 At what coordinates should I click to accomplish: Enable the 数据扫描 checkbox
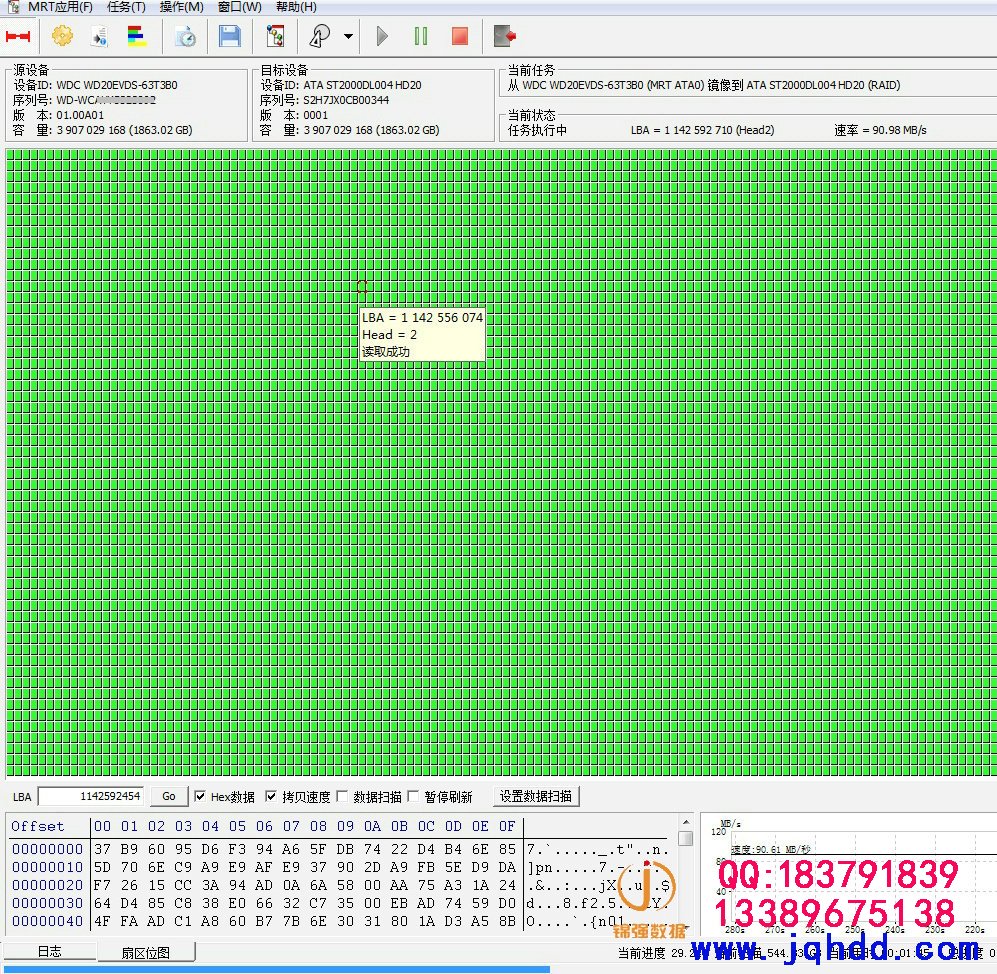tap(343, 797)
